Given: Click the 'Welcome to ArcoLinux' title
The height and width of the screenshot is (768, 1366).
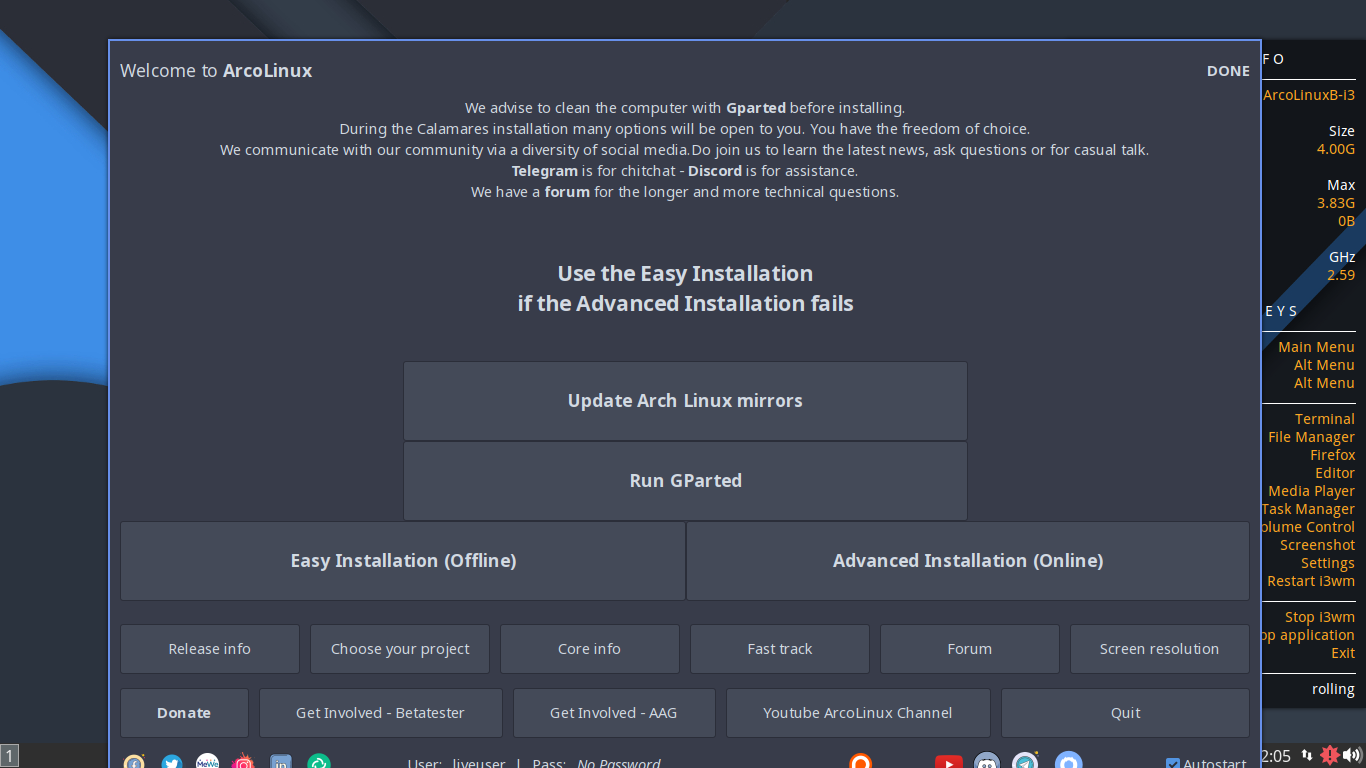Looking at the screenshot, I should 216,71.
